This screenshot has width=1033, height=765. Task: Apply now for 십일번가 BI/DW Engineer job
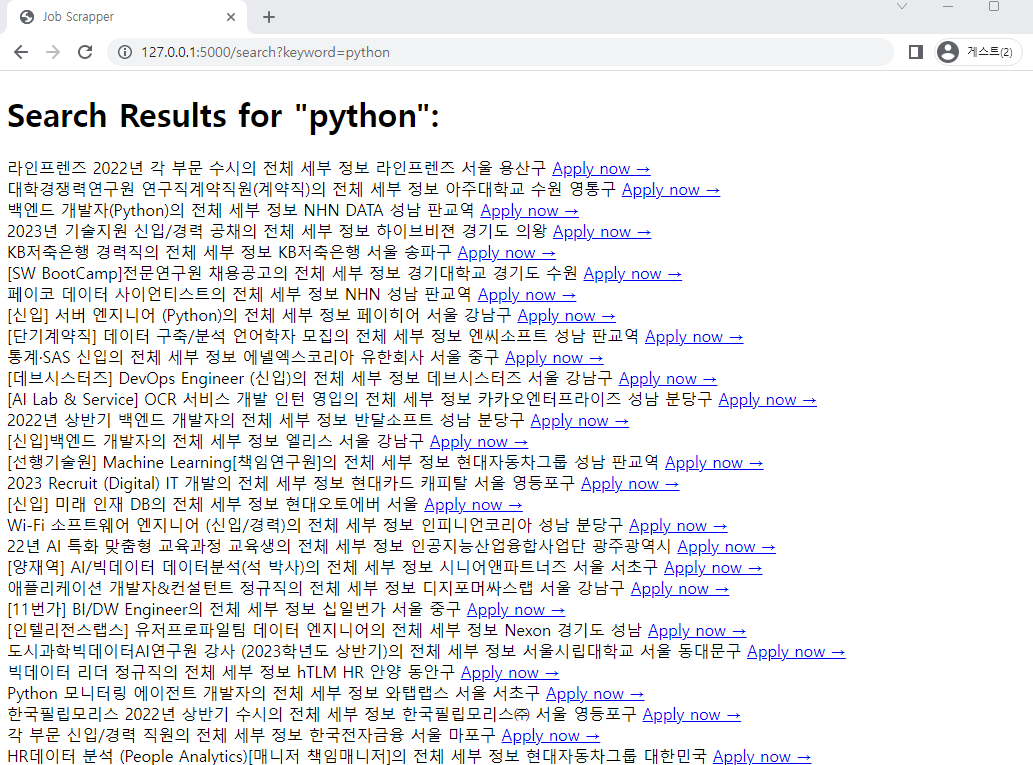pos(516,610)
